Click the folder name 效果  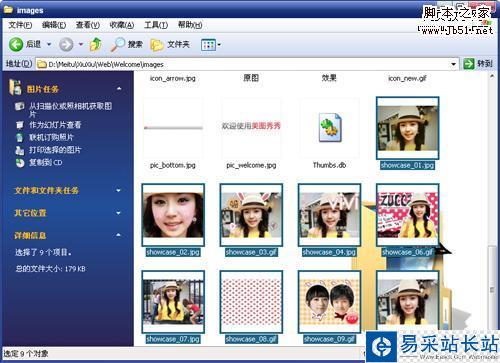point(329,78)
